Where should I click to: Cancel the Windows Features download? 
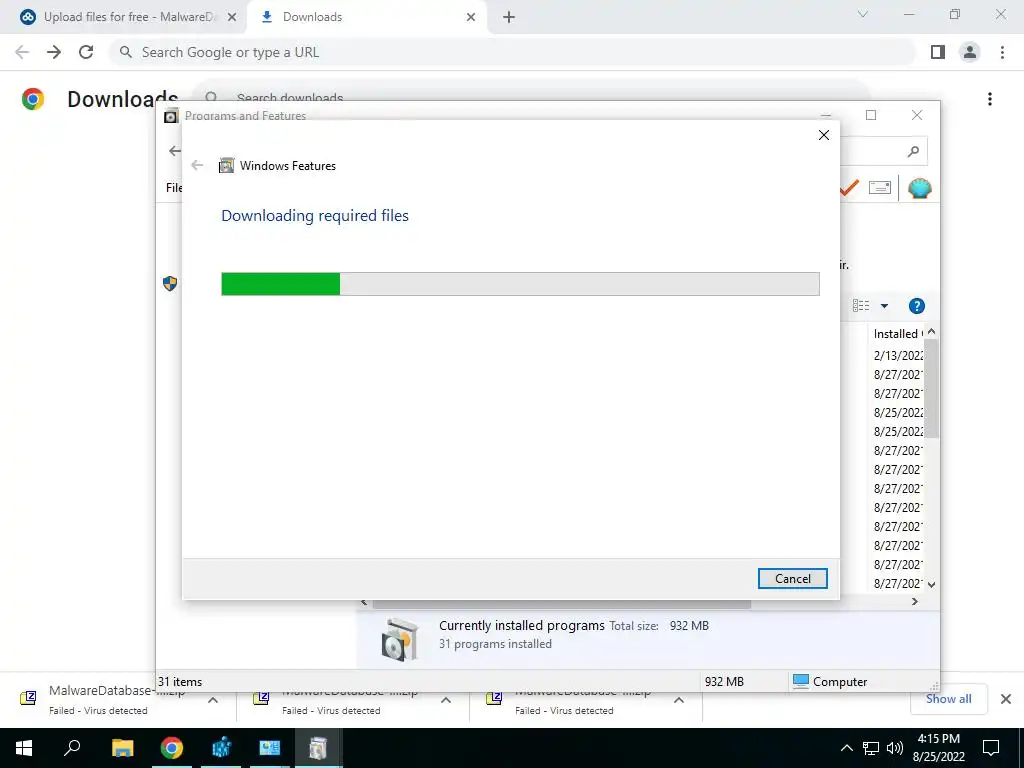[x=792, y=579]
